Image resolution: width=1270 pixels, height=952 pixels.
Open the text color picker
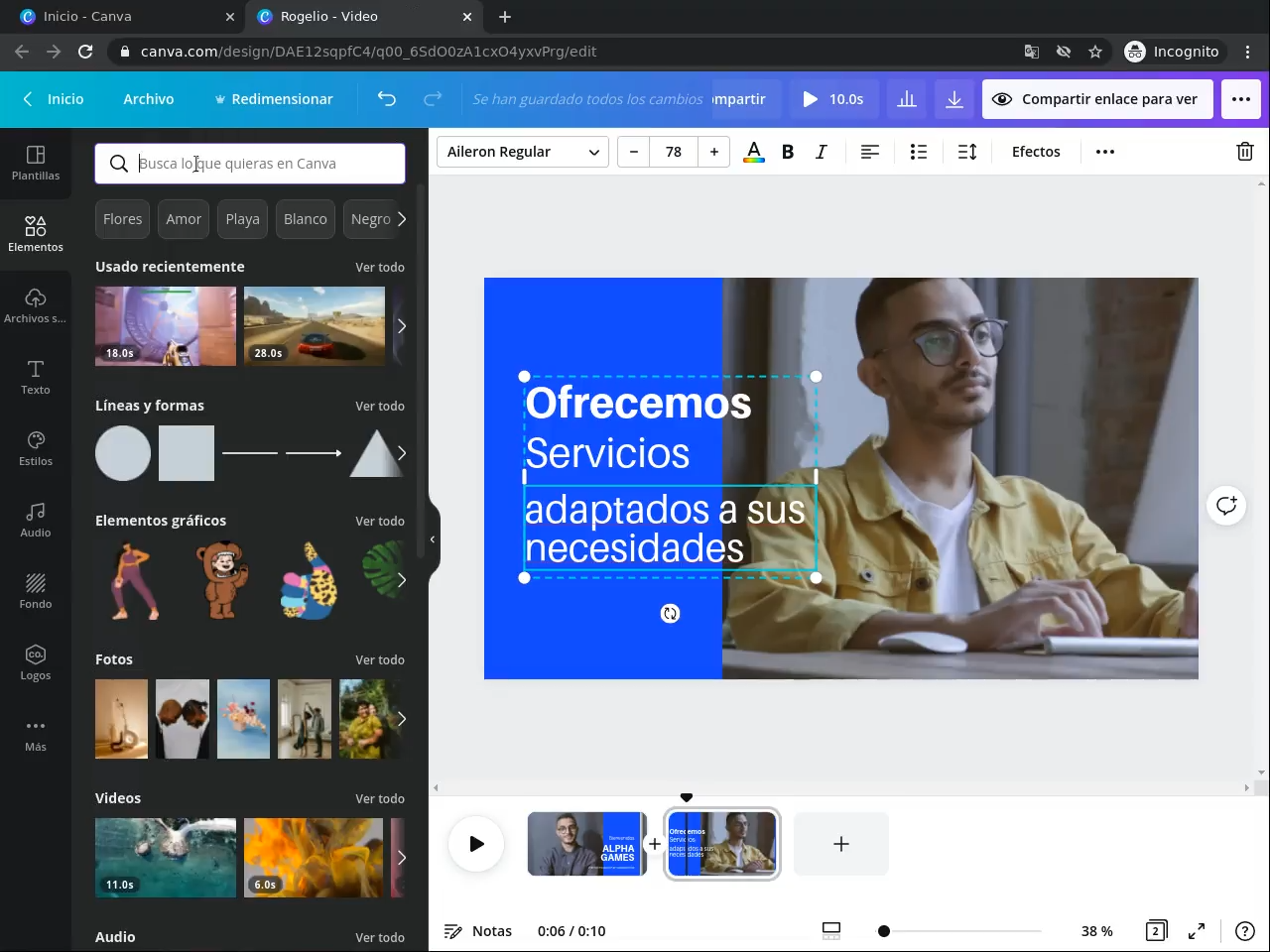pos(754,152)
